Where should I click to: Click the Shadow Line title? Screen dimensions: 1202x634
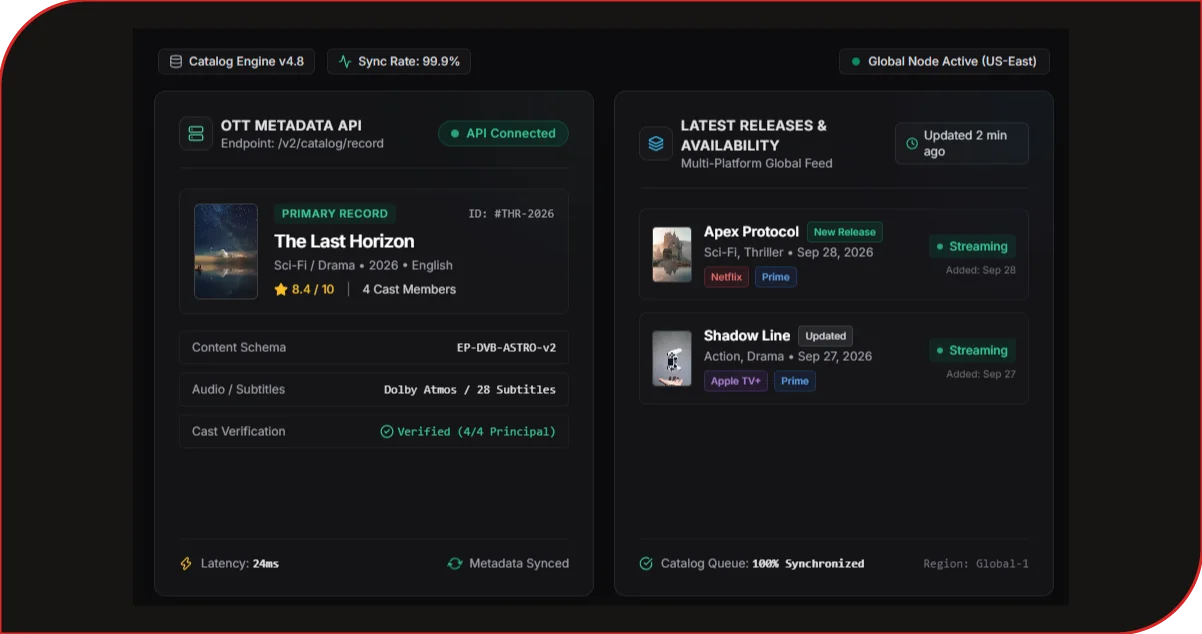[x=747, y=336]
